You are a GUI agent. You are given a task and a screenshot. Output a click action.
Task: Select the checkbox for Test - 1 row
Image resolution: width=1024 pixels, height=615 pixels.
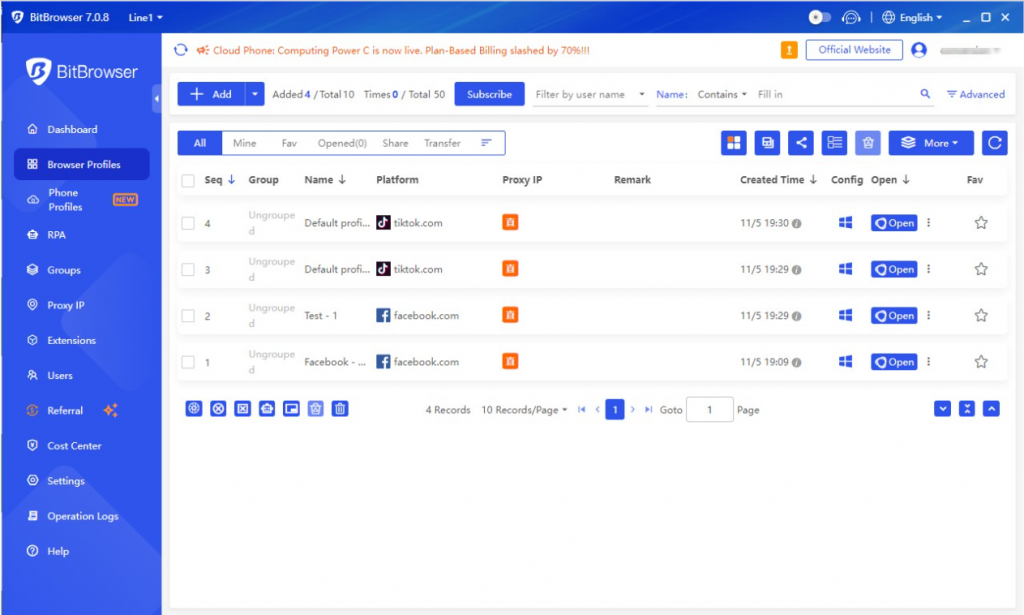click(x=188, y=316)
